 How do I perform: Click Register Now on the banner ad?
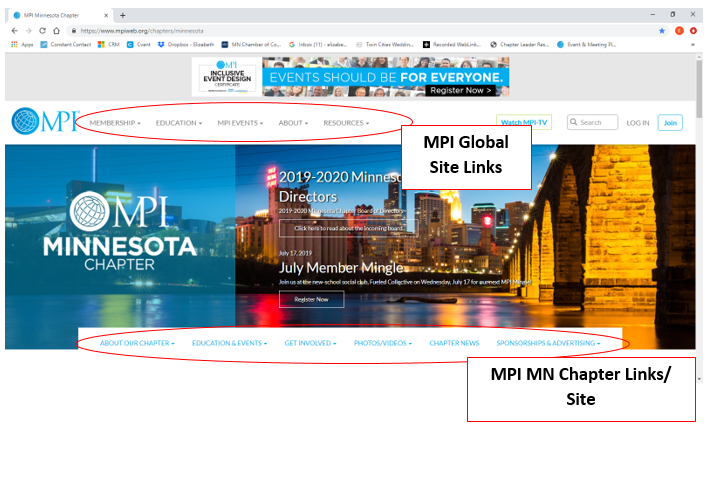(460, 90)
